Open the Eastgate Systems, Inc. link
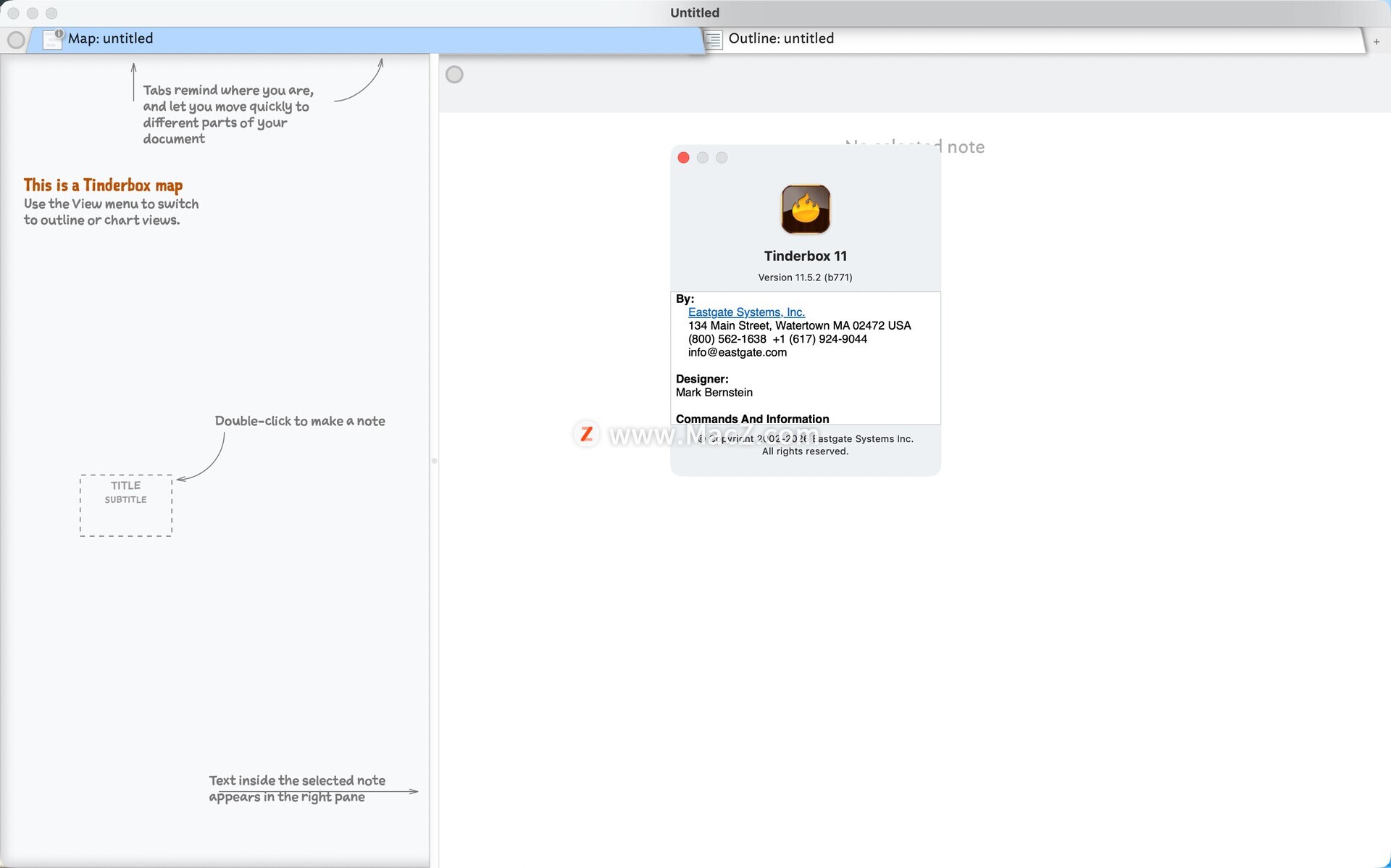Viewport: 1391px width, 868px height. coord(746,312)
